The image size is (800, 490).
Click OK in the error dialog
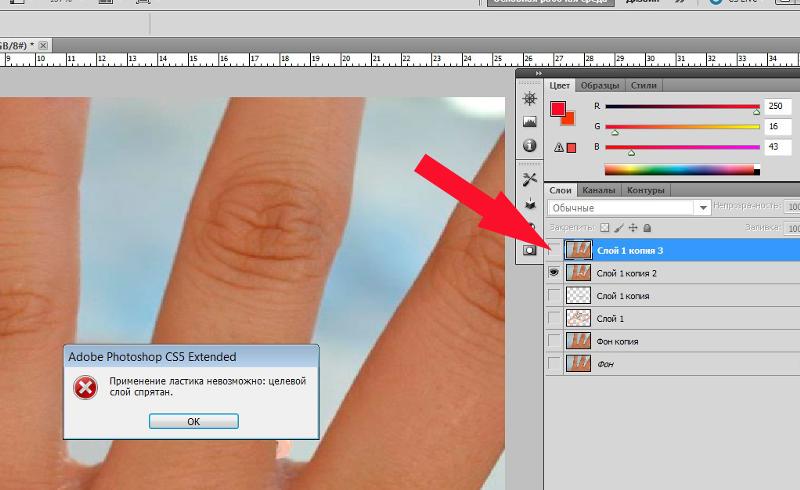193,421
